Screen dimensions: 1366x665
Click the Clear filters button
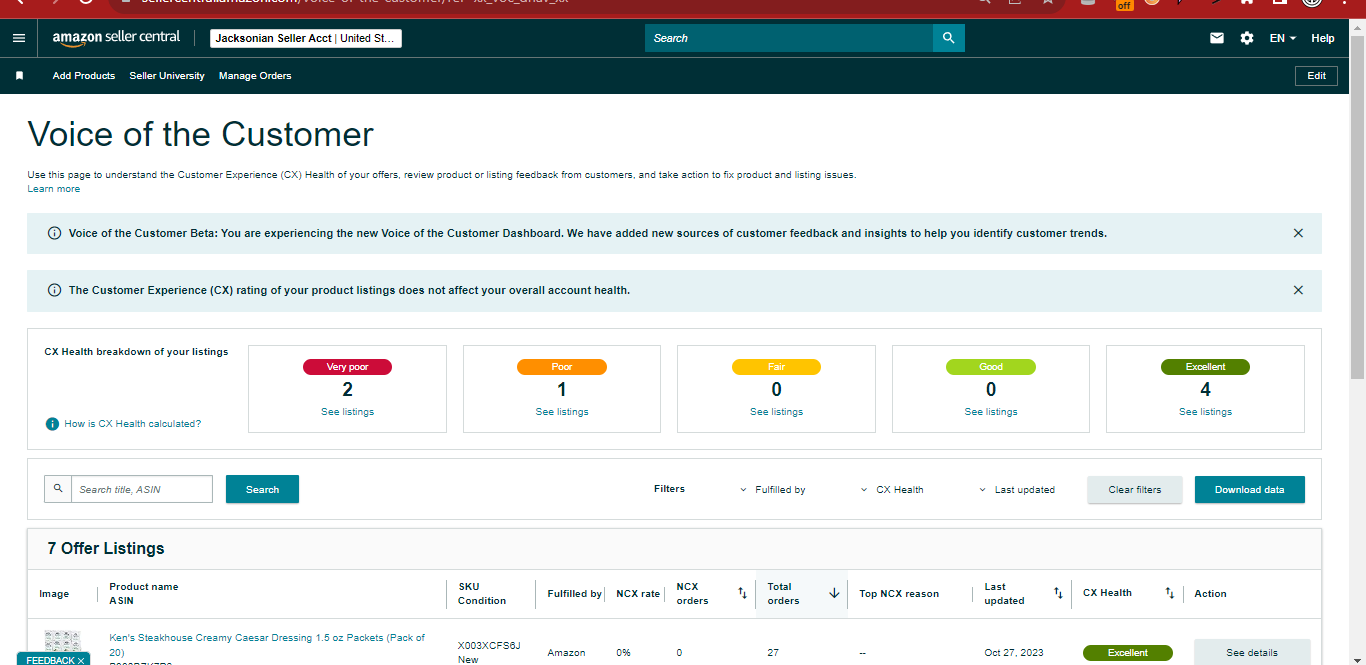pos(1135,490)
